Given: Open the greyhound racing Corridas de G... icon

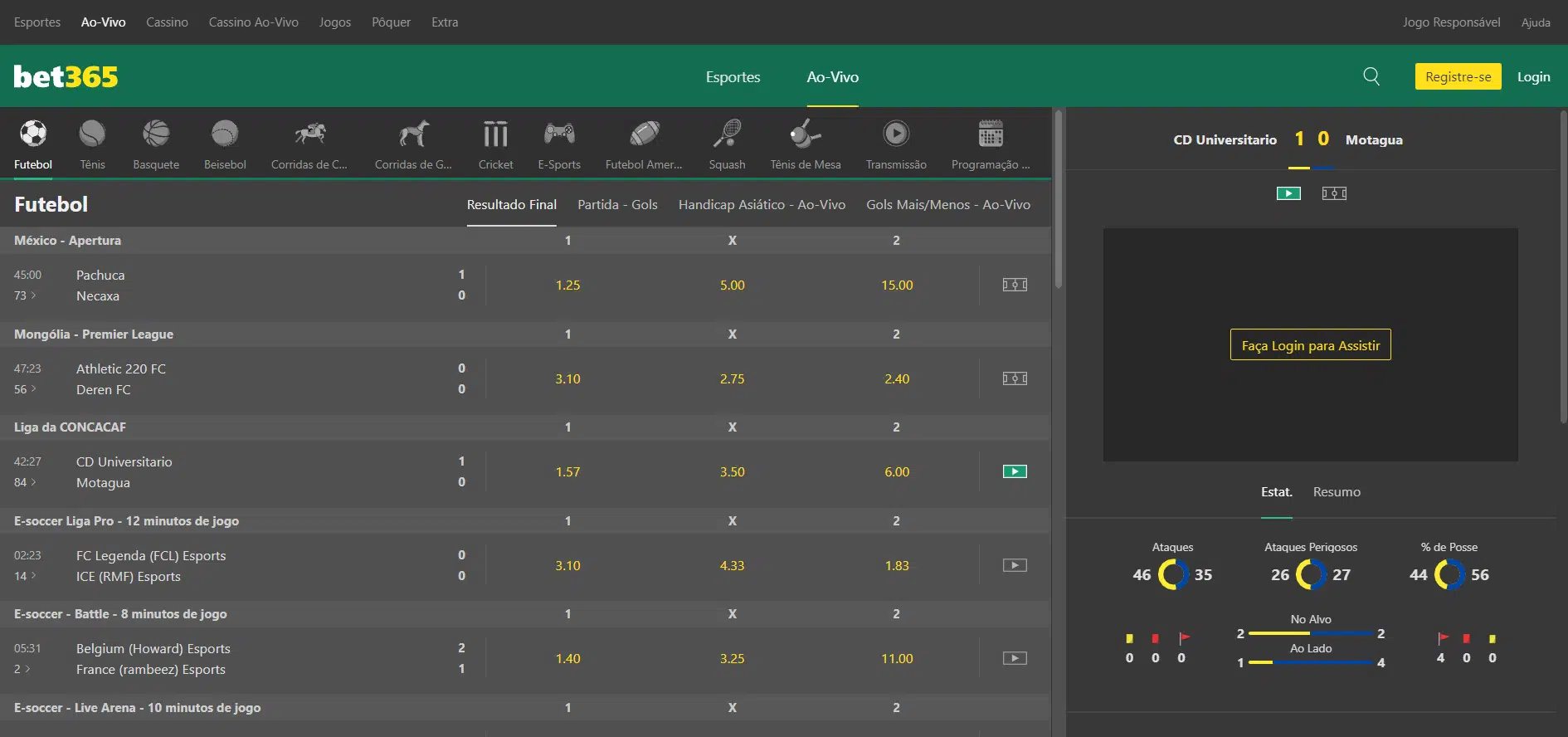Looking at the screenshot, I should coord(413,134).
